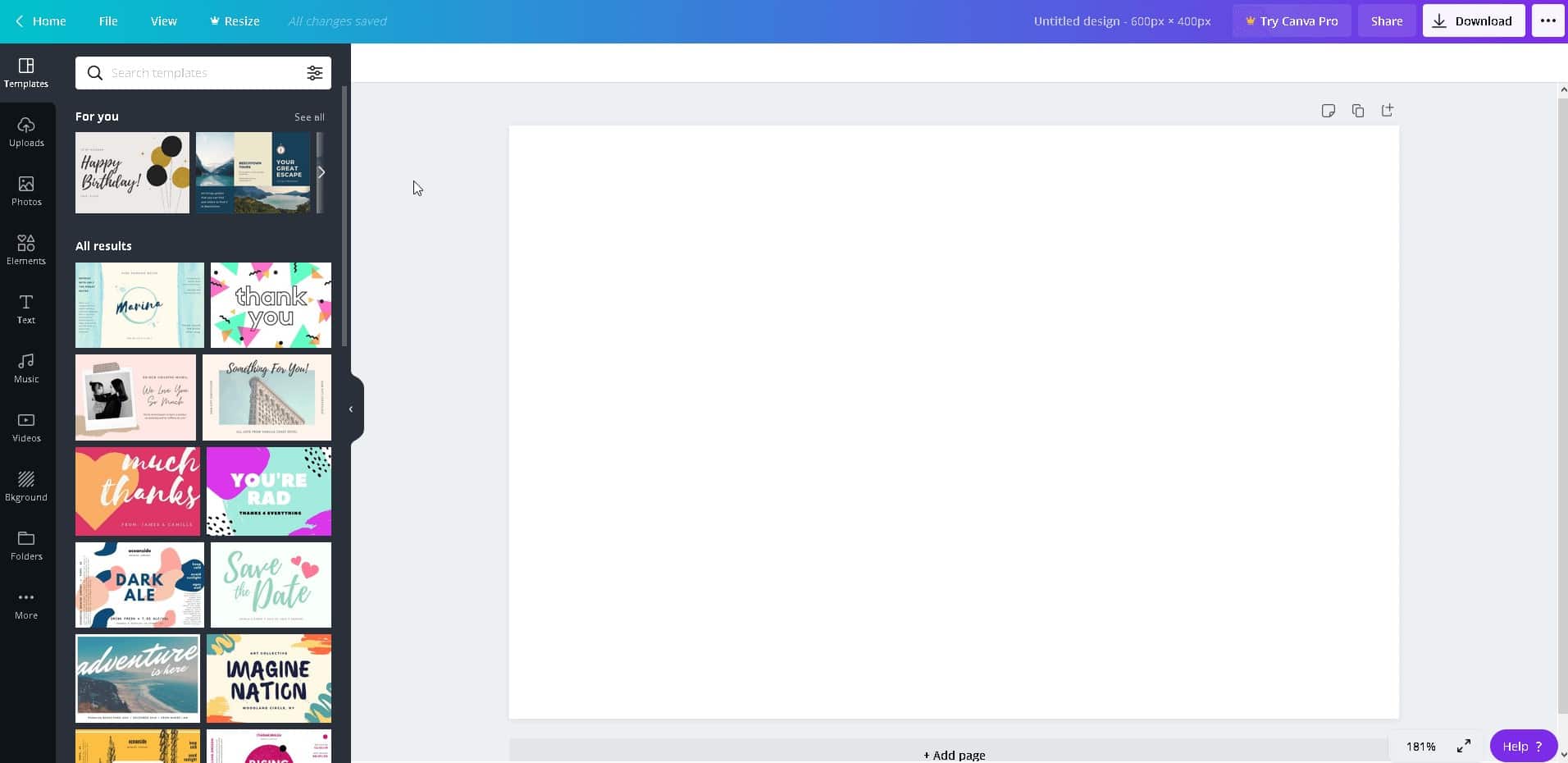Duplicate the current page
Image resolution: width=1568 pixels, height=763 pixels.
tap(1358, 111)
